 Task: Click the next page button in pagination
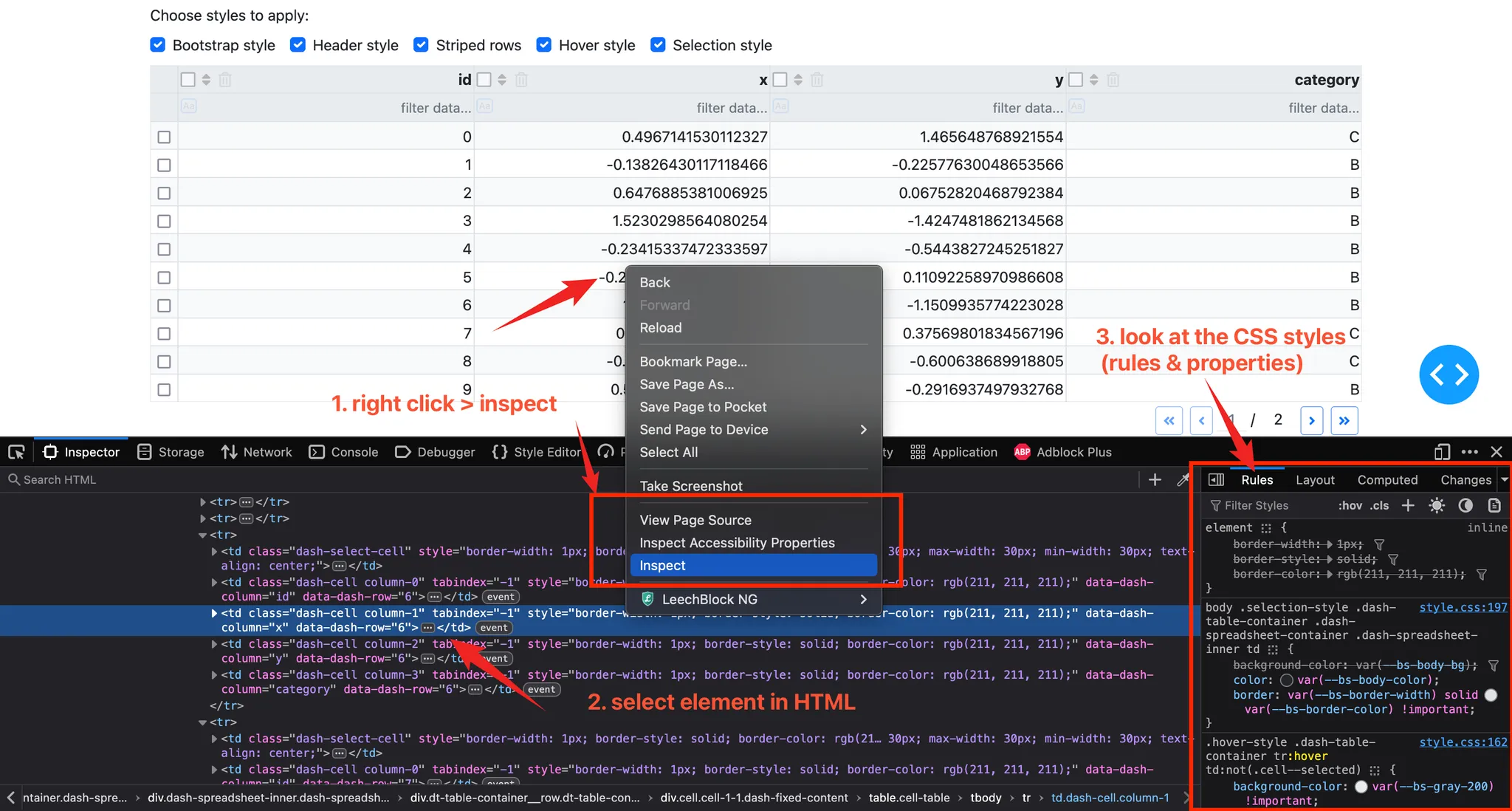pyautogui.click(x=1312, y=419)
